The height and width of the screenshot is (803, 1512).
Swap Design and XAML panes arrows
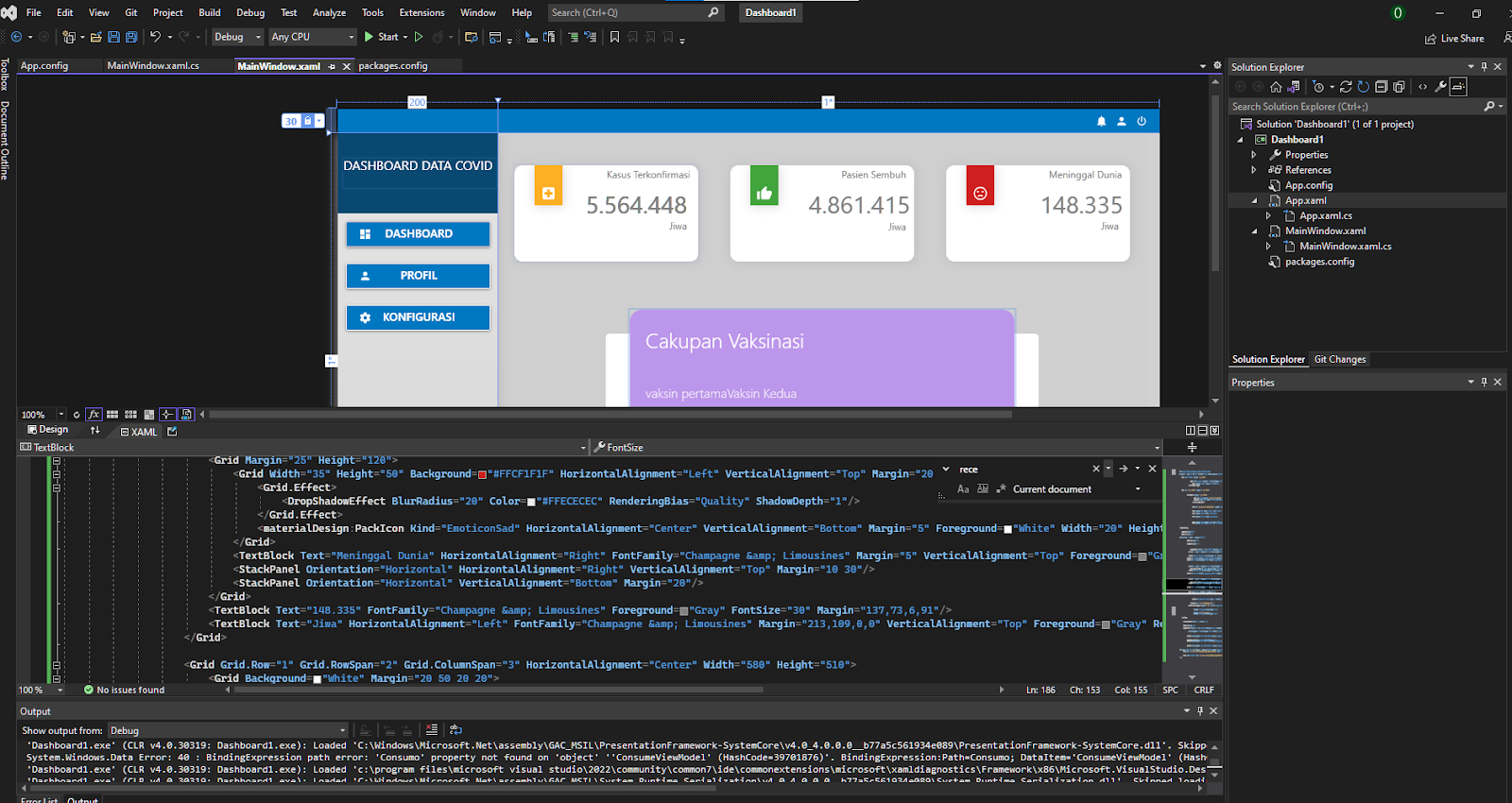pos(94,431)
